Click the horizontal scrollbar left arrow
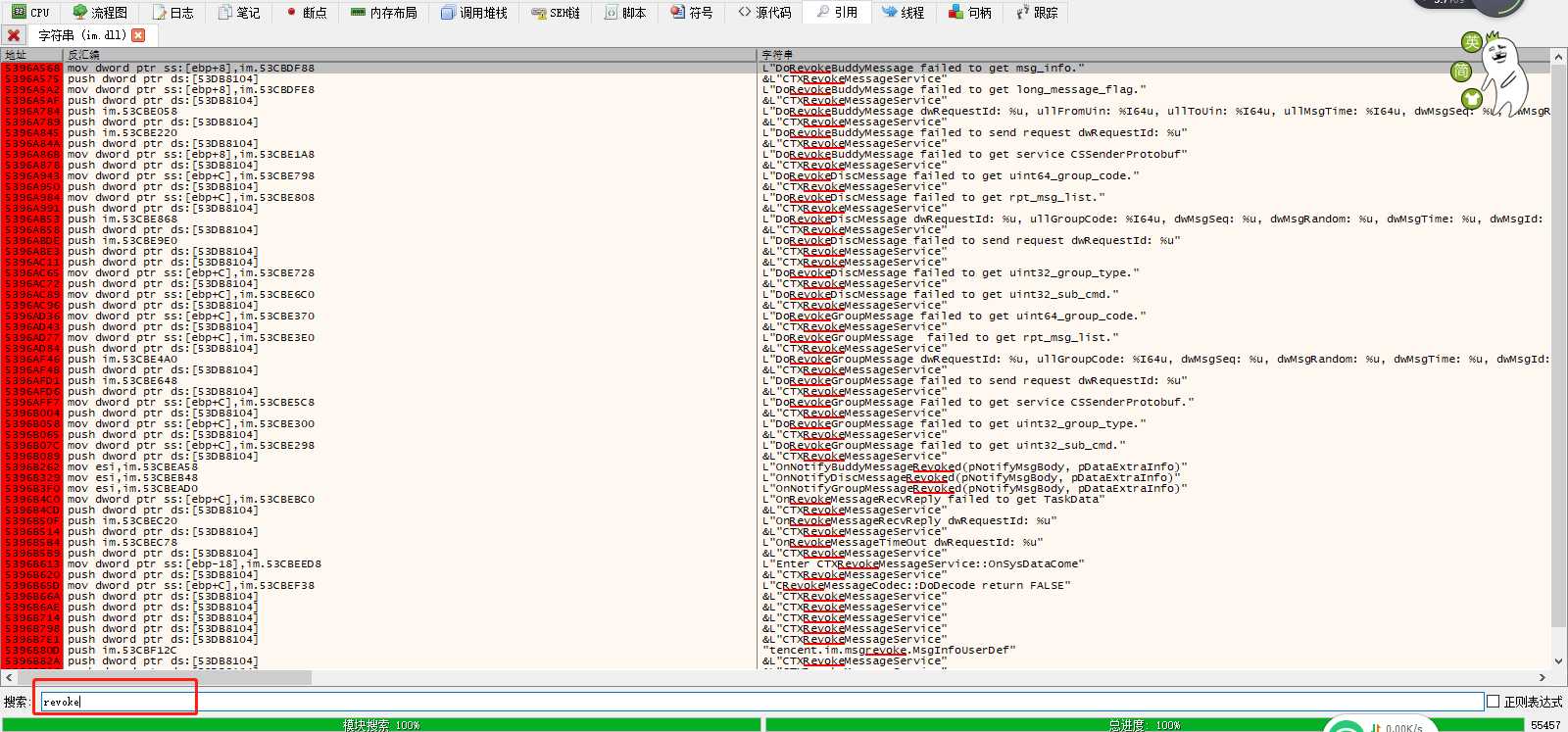This screenshot has height=732, width=1568. point(8,677)
